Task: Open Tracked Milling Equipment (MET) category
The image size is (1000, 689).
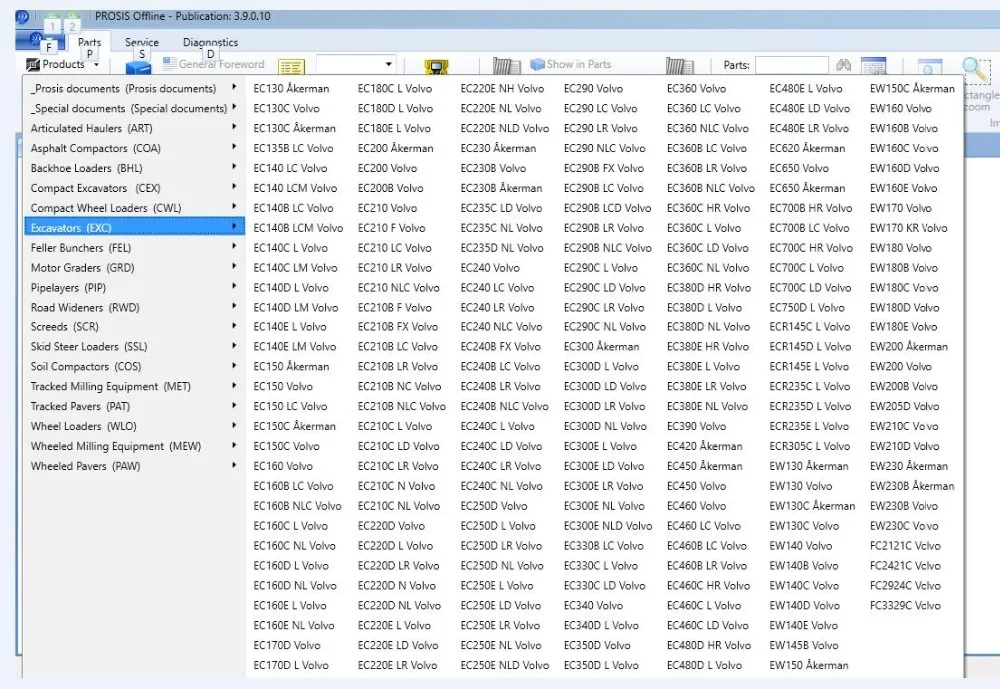Action: coord(135,386)
